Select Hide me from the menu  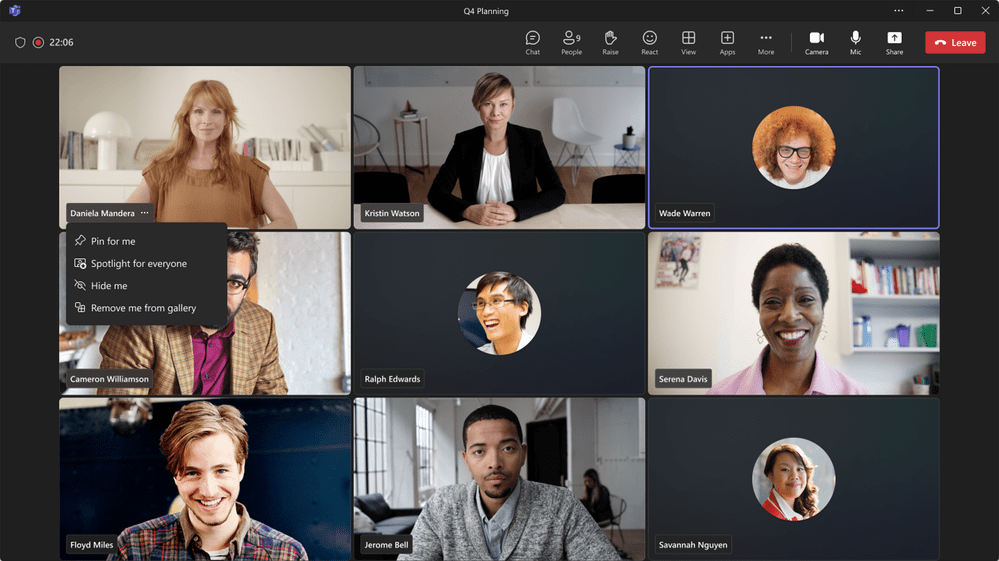[x=109, y=286]
